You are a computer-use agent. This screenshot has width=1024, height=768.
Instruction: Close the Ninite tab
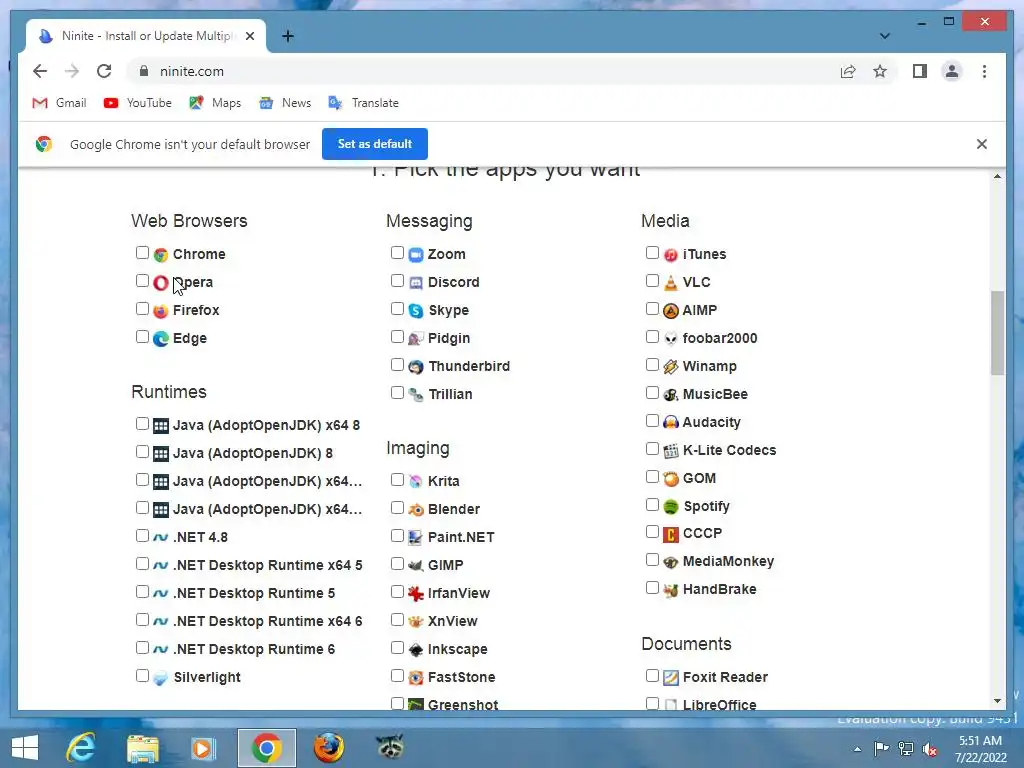tap(250, 36)
